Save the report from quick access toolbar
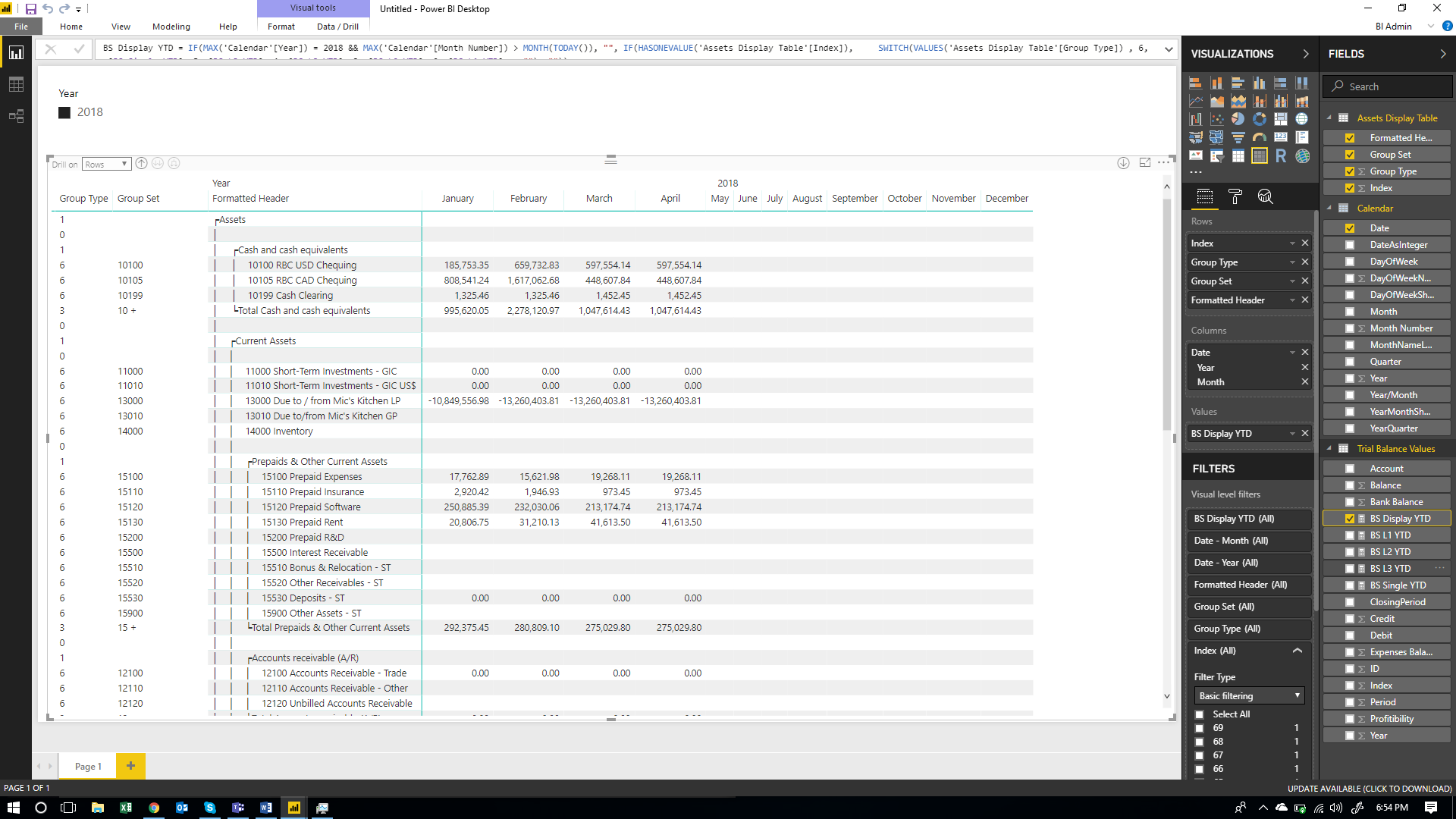The image size is (1456, 819). 31,9
